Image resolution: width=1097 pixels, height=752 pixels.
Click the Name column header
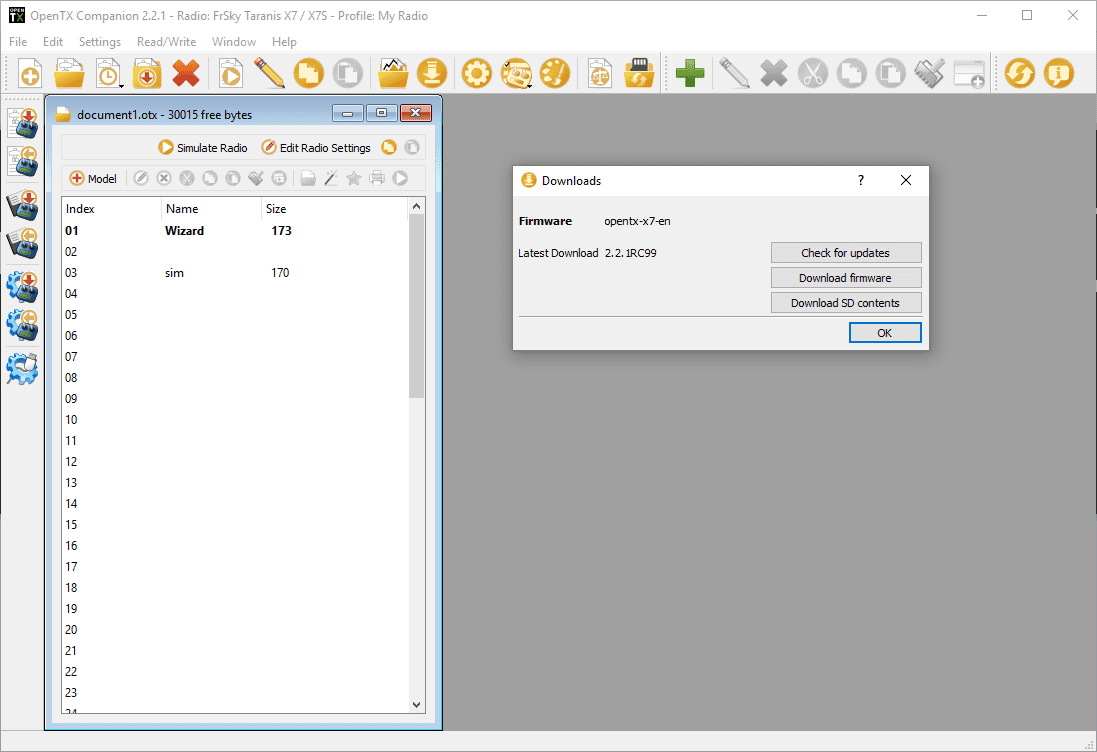coord(211,208)
